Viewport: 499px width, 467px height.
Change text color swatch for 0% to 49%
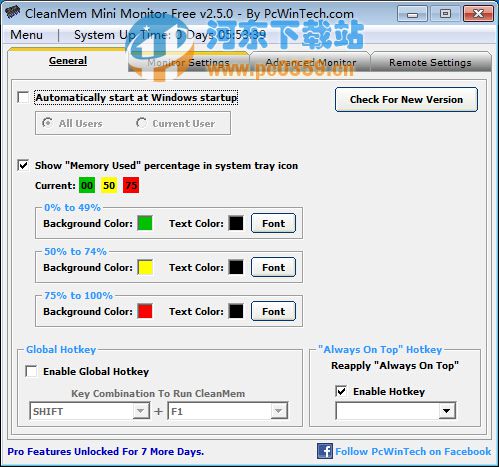click(x=236, y=223)
